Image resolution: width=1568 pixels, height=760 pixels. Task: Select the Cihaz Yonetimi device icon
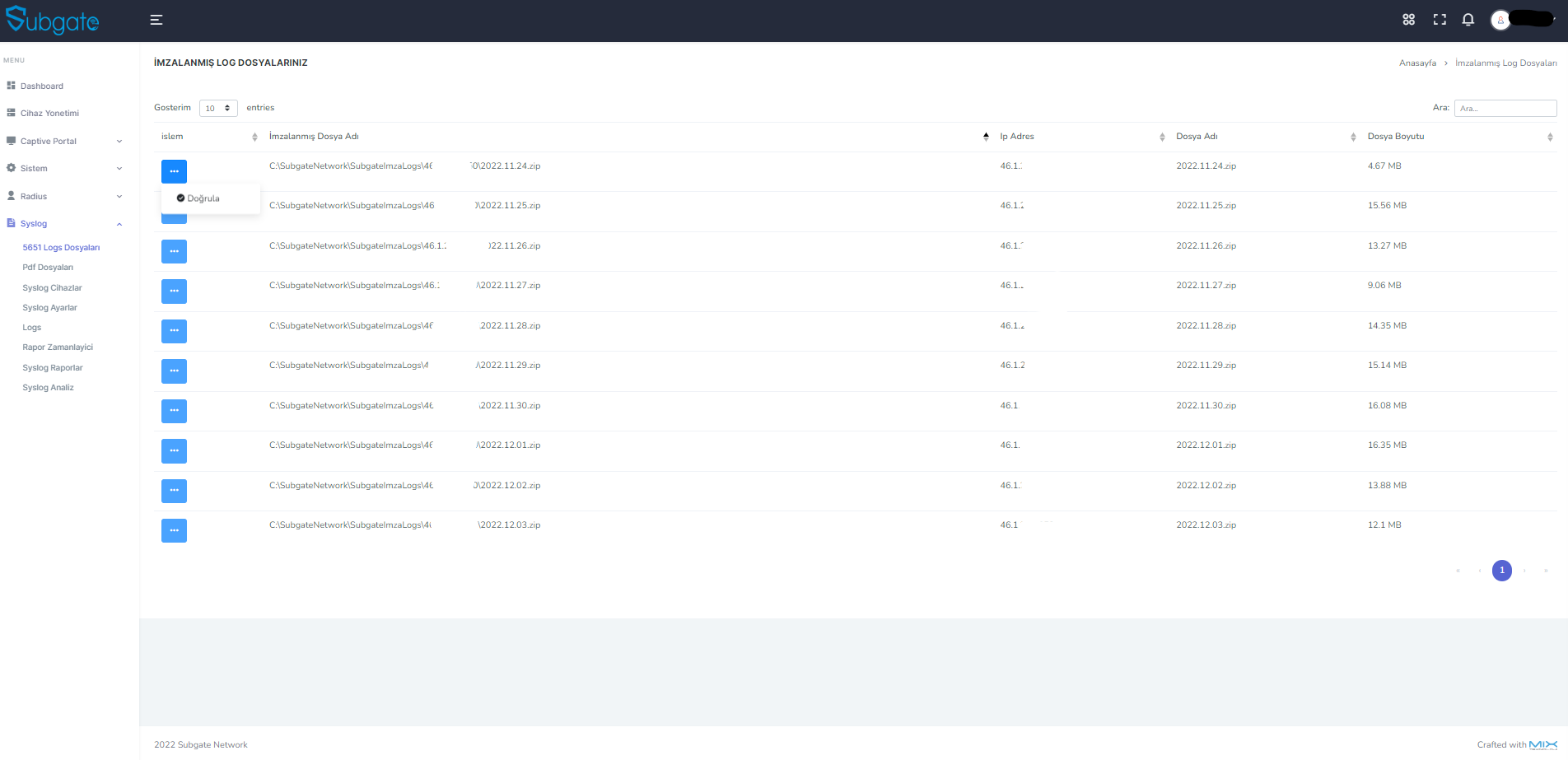coord(11,113)
